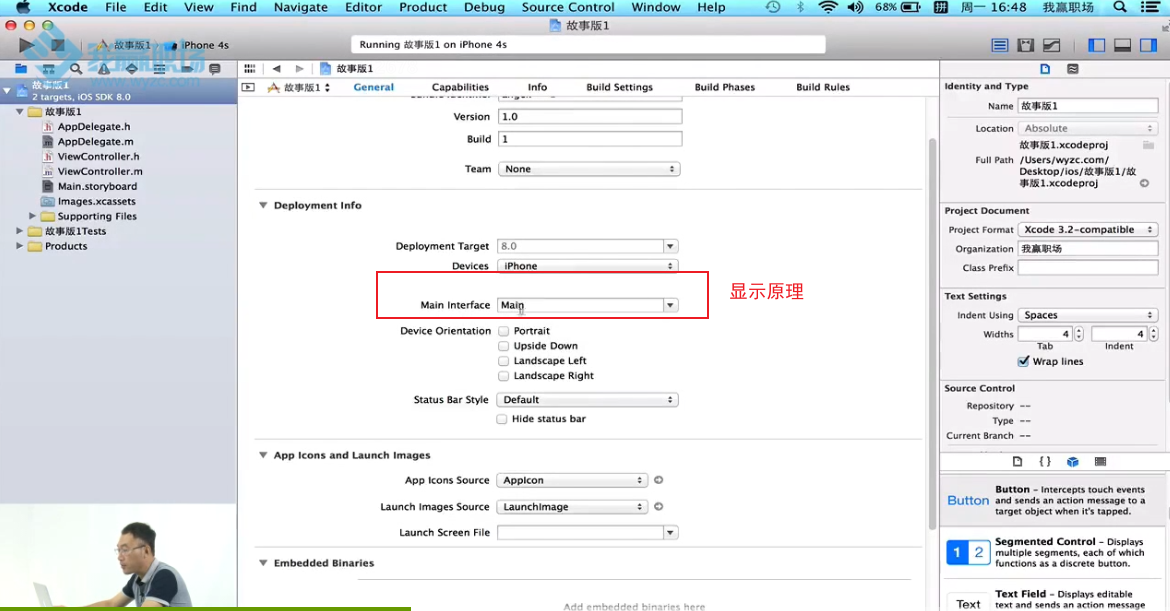The height and width of the screenshot is (611, 1170).
Task: Open the Source Control menu
Action: (x=568, y=7)
